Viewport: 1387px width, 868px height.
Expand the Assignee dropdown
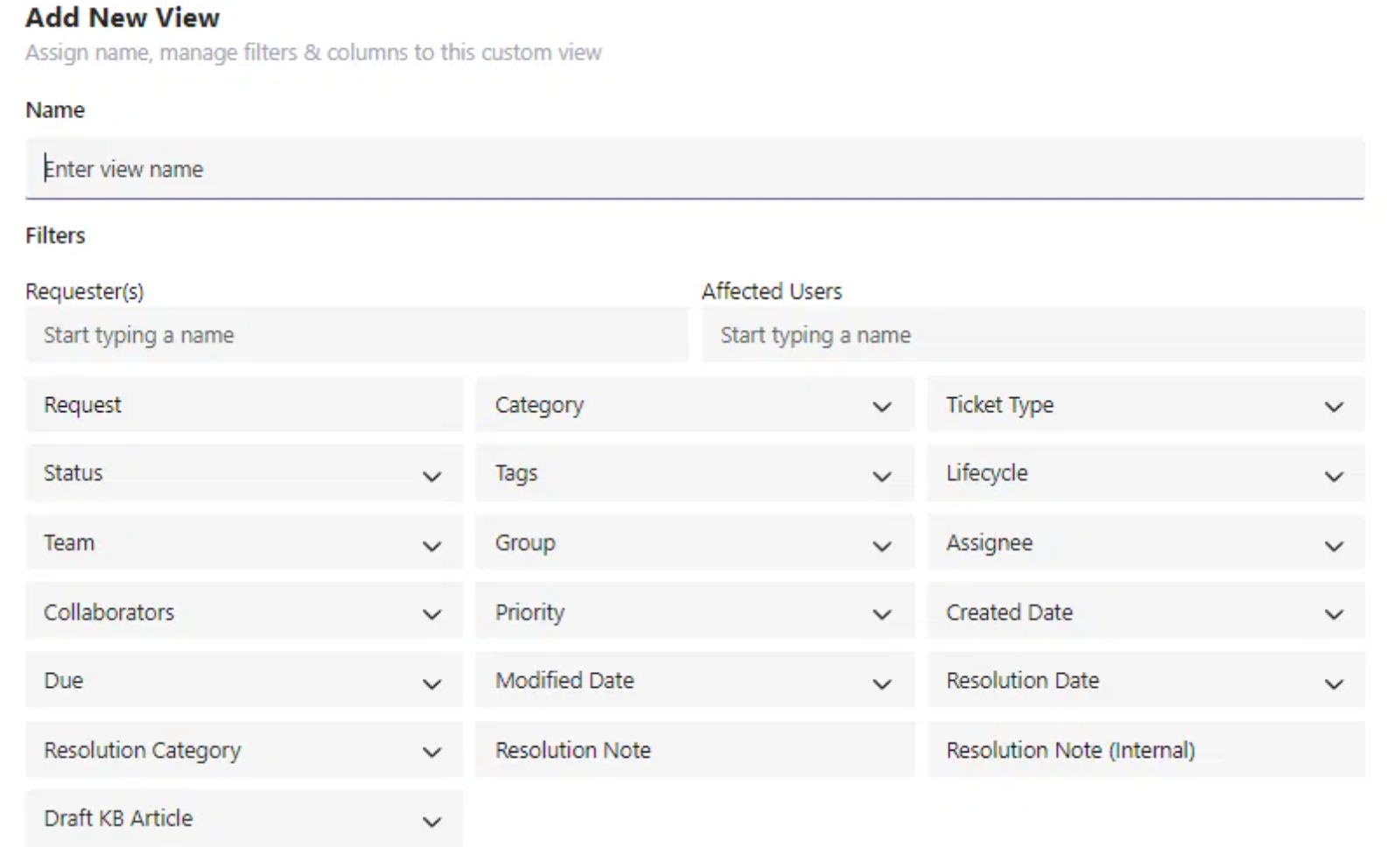(1145, 543)
